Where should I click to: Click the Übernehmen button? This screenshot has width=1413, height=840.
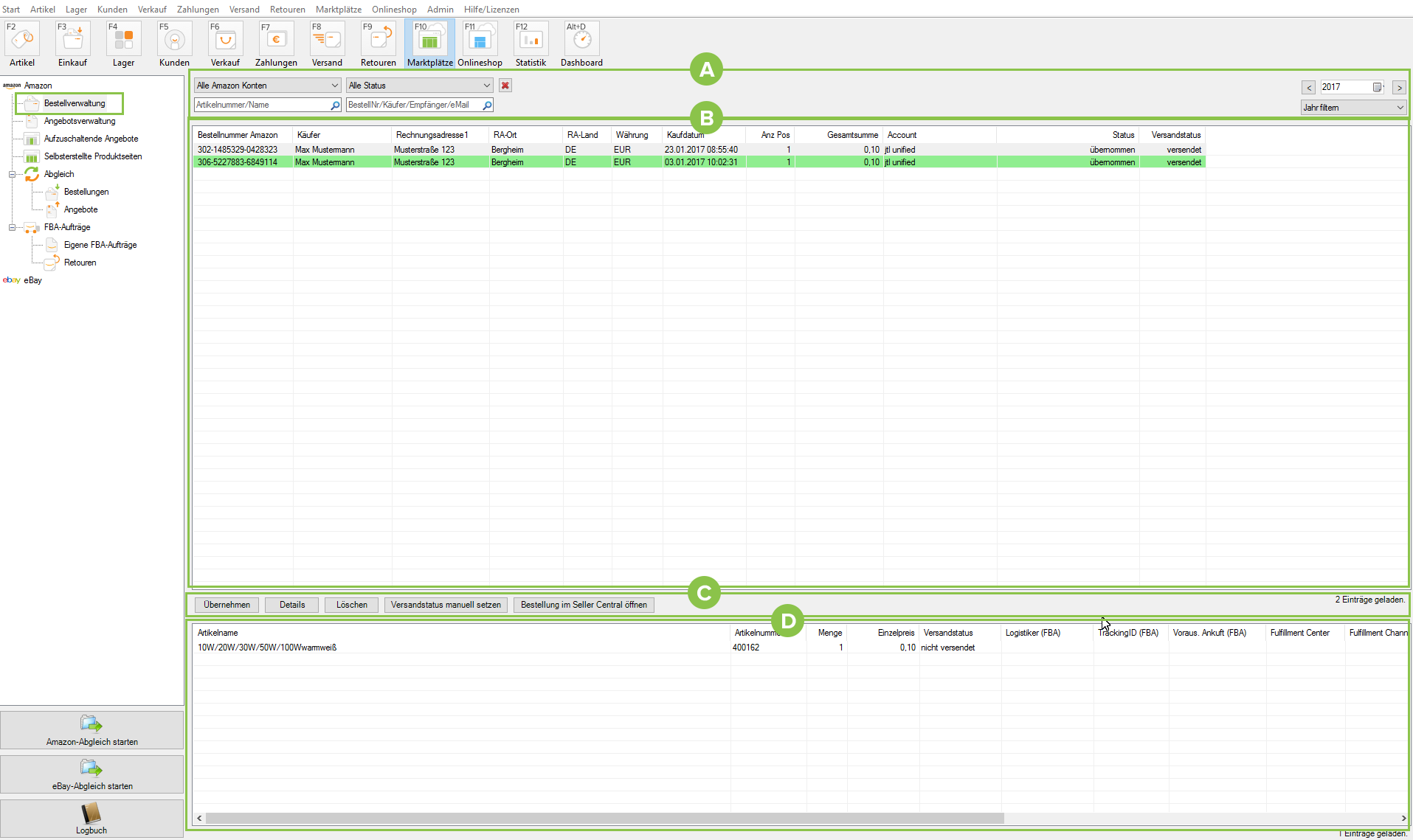pyautogui.click(x=227, y=605)
